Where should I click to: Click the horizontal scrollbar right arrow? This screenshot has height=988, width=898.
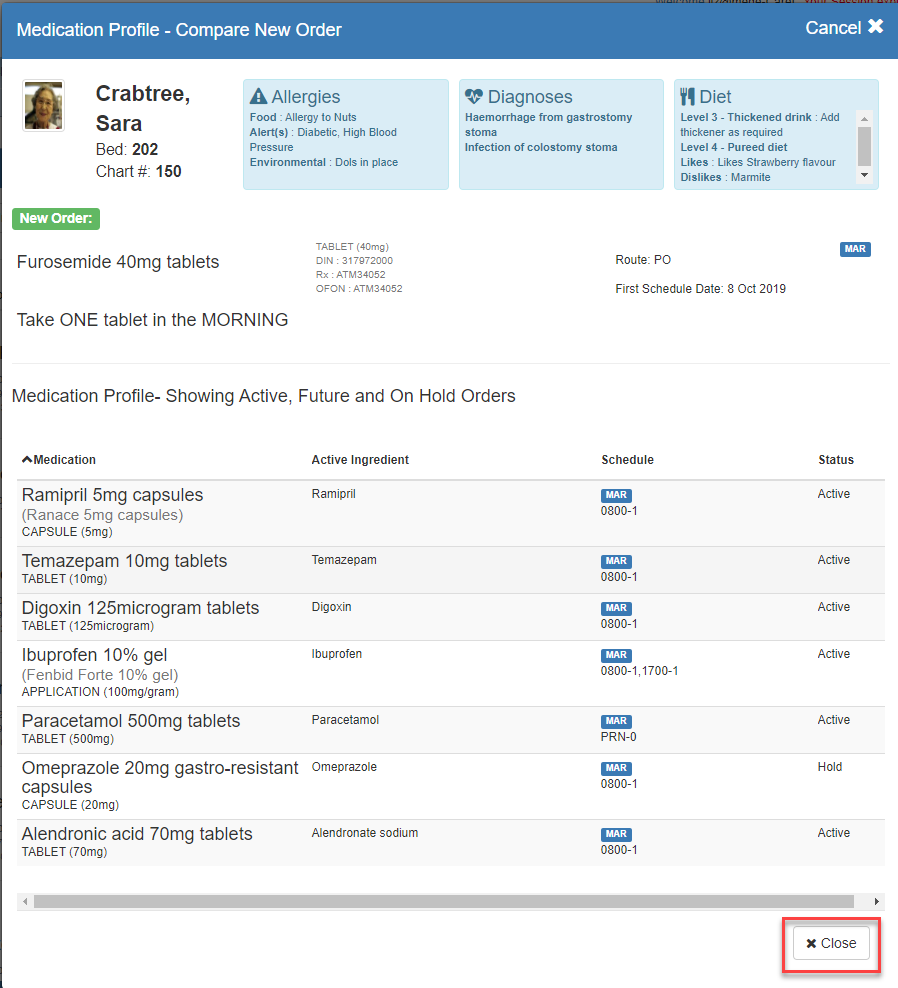click(877, 902)
